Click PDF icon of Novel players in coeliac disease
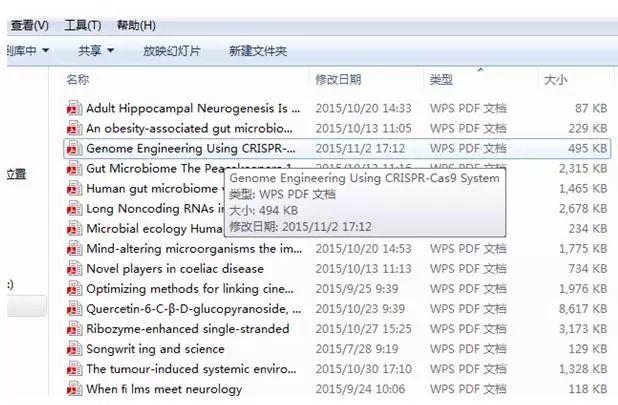618x405 pixels. click(74, 269)
